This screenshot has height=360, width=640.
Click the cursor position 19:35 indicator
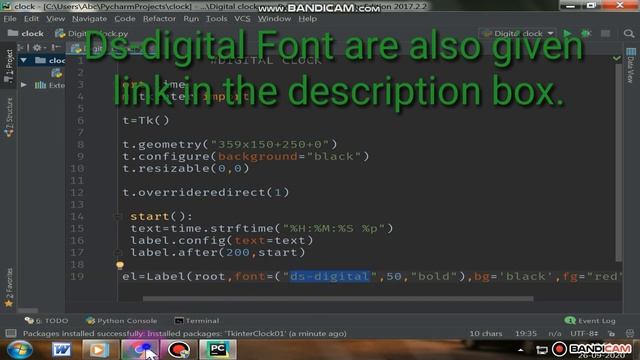click(x=526, y=333)
